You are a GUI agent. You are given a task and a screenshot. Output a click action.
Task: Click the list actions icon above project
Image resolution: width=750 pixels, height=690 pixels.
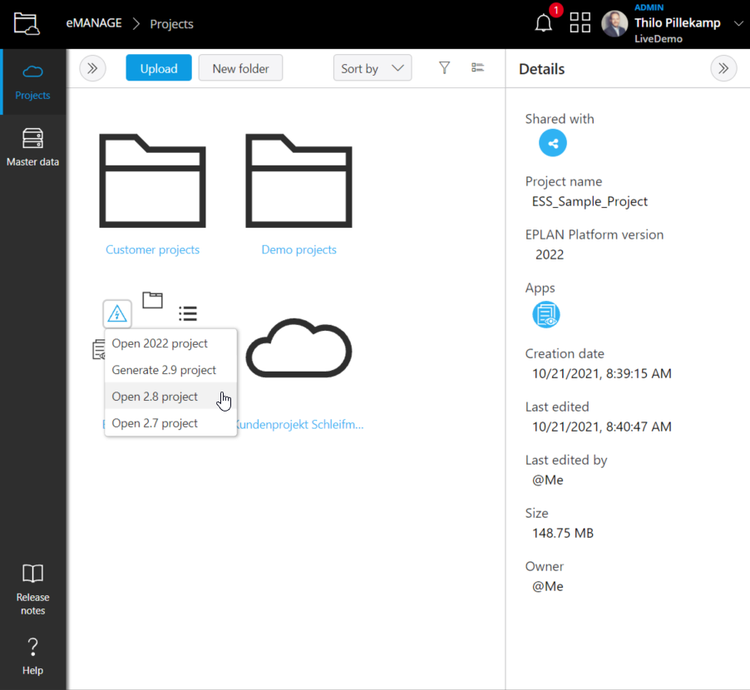coord(188,314)
